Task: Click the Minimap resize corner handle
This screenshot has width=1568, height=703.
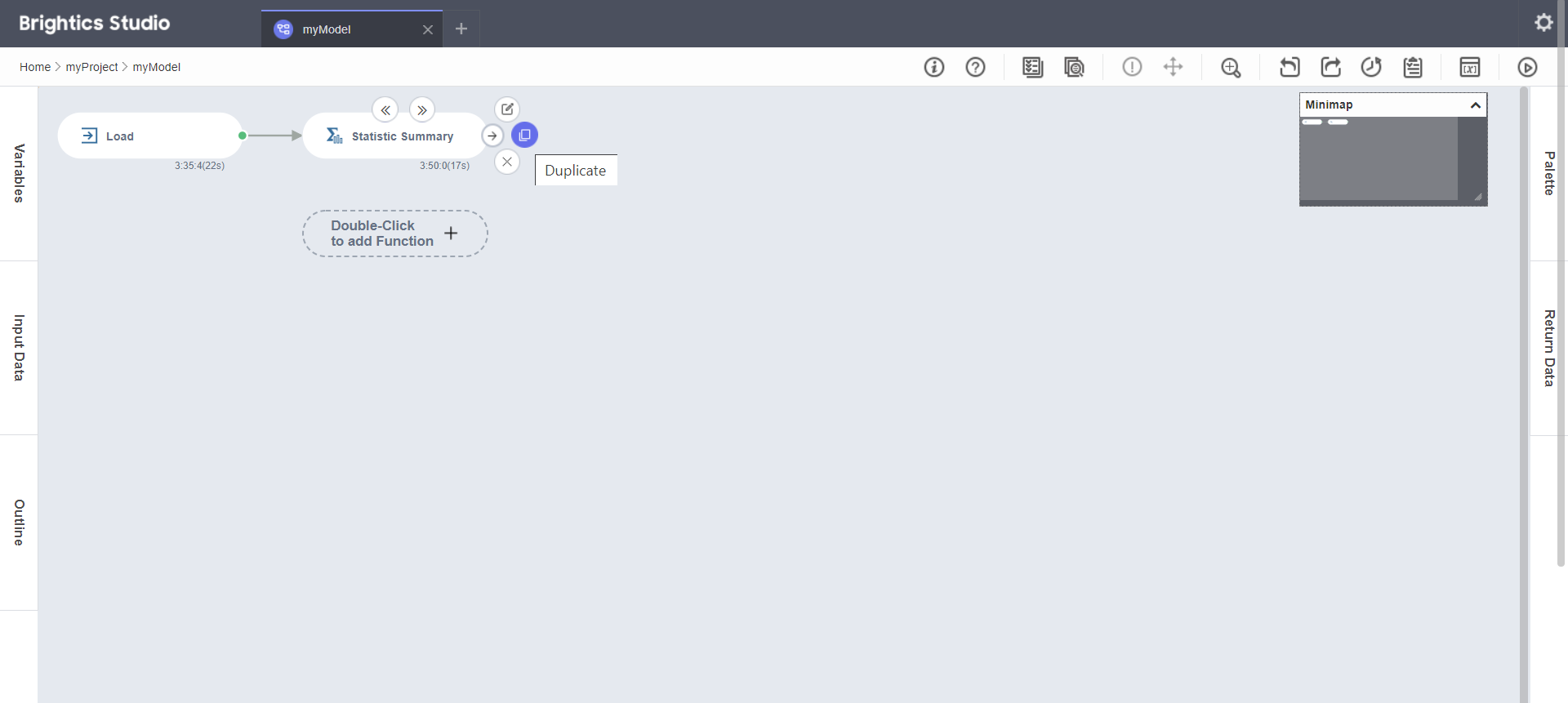Action: pyautogui.click(x=1478, y=197)
